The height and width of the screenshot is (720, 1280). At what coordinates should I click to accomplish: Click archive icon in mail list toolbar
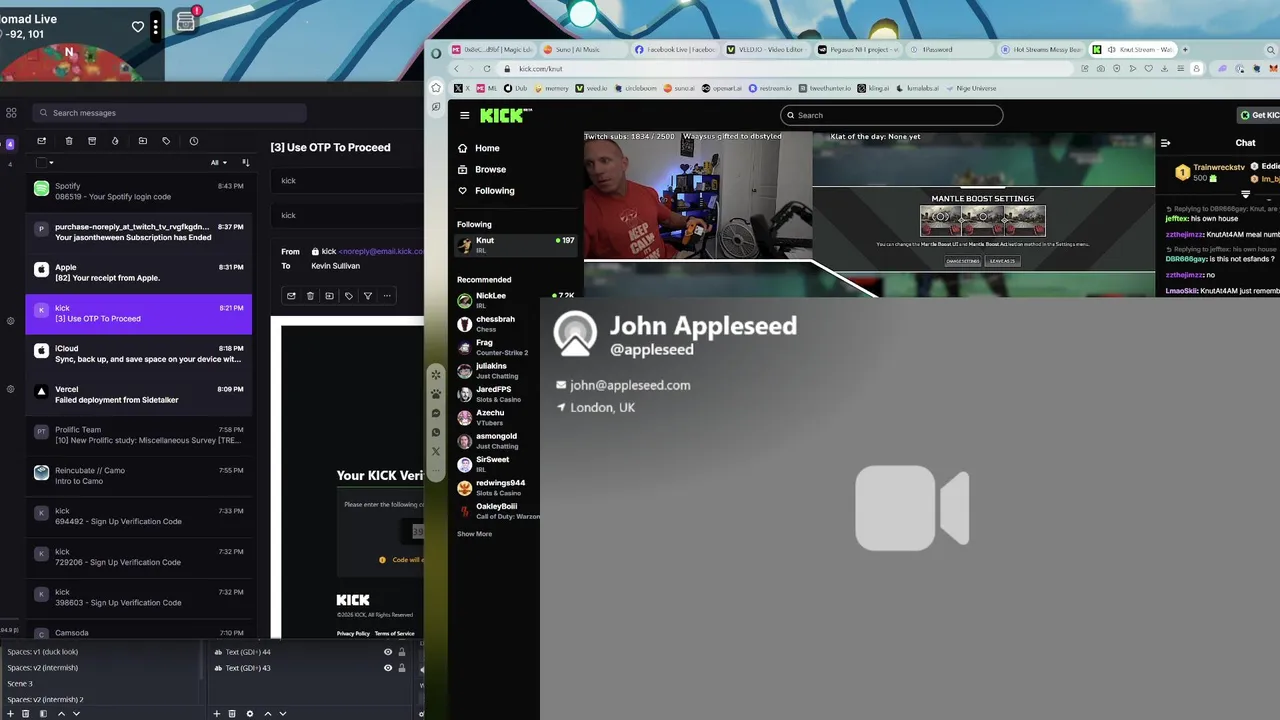(x=92, y=141)
